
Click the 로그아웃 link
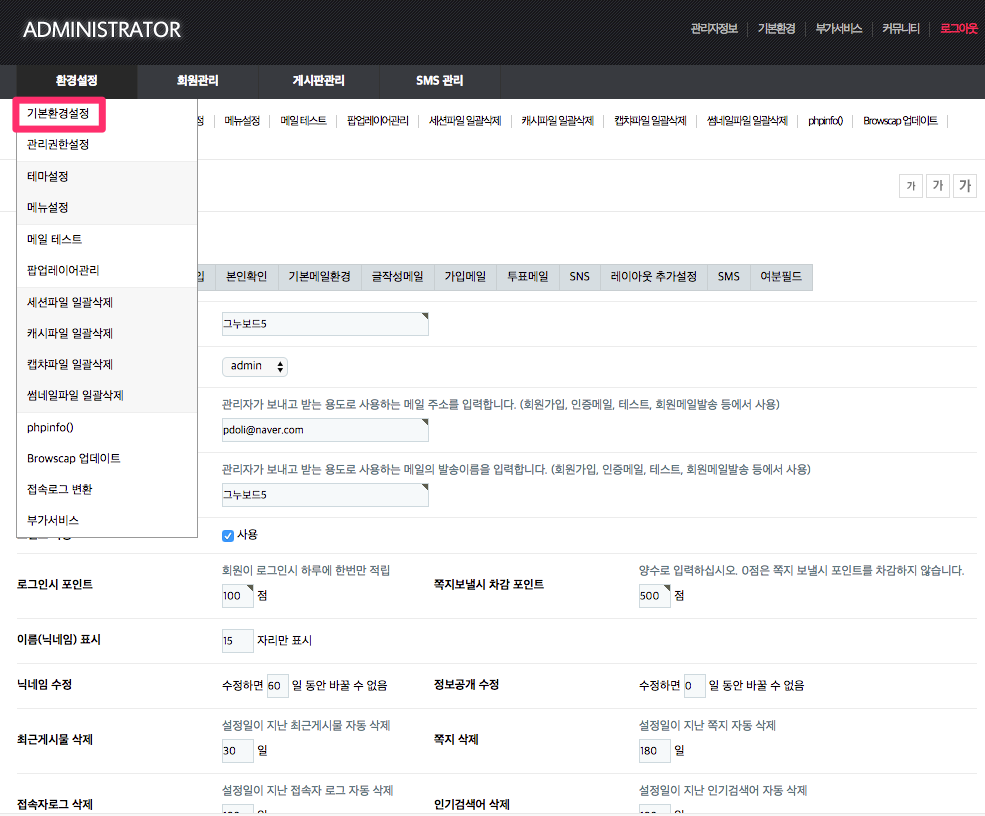pos(958,29)
